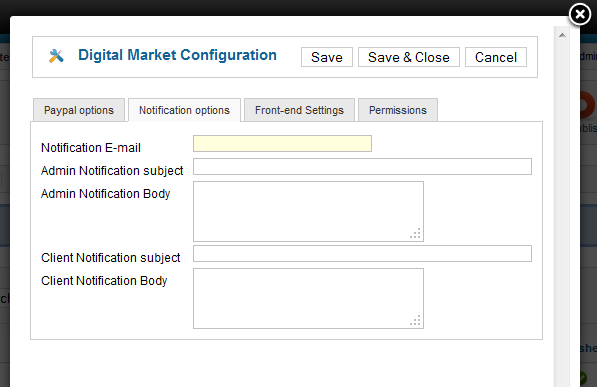The height and width of the screenshot is (387, 597).
Task: Click the scrollbar up arrow
Action: pyautogui.click(x=562, y=35)
